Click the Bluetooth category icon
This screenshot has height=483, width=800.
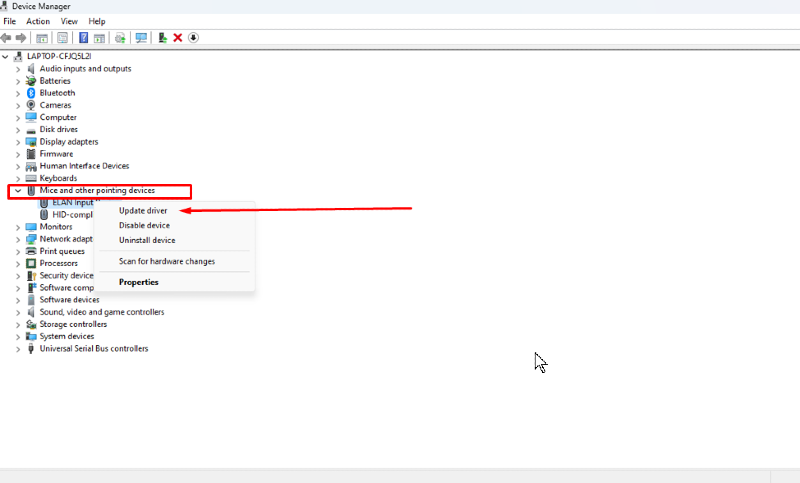pos(31,93)
